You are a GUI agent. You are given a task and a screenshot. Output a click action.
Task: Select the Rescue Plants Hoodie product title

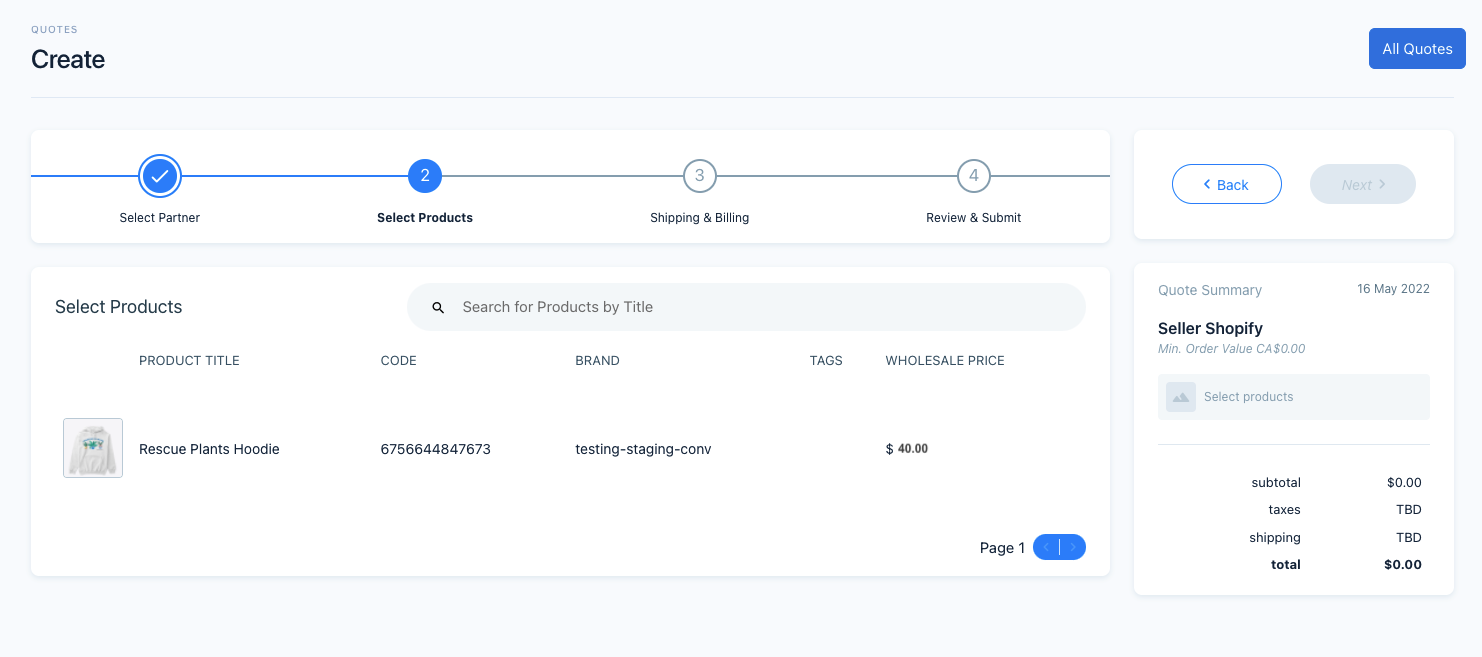click(x=209, y=449)
